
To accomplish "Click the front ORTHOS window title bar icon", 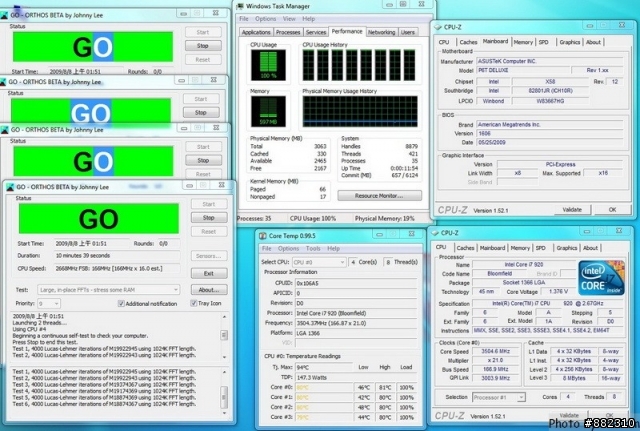I will point(10,187).
